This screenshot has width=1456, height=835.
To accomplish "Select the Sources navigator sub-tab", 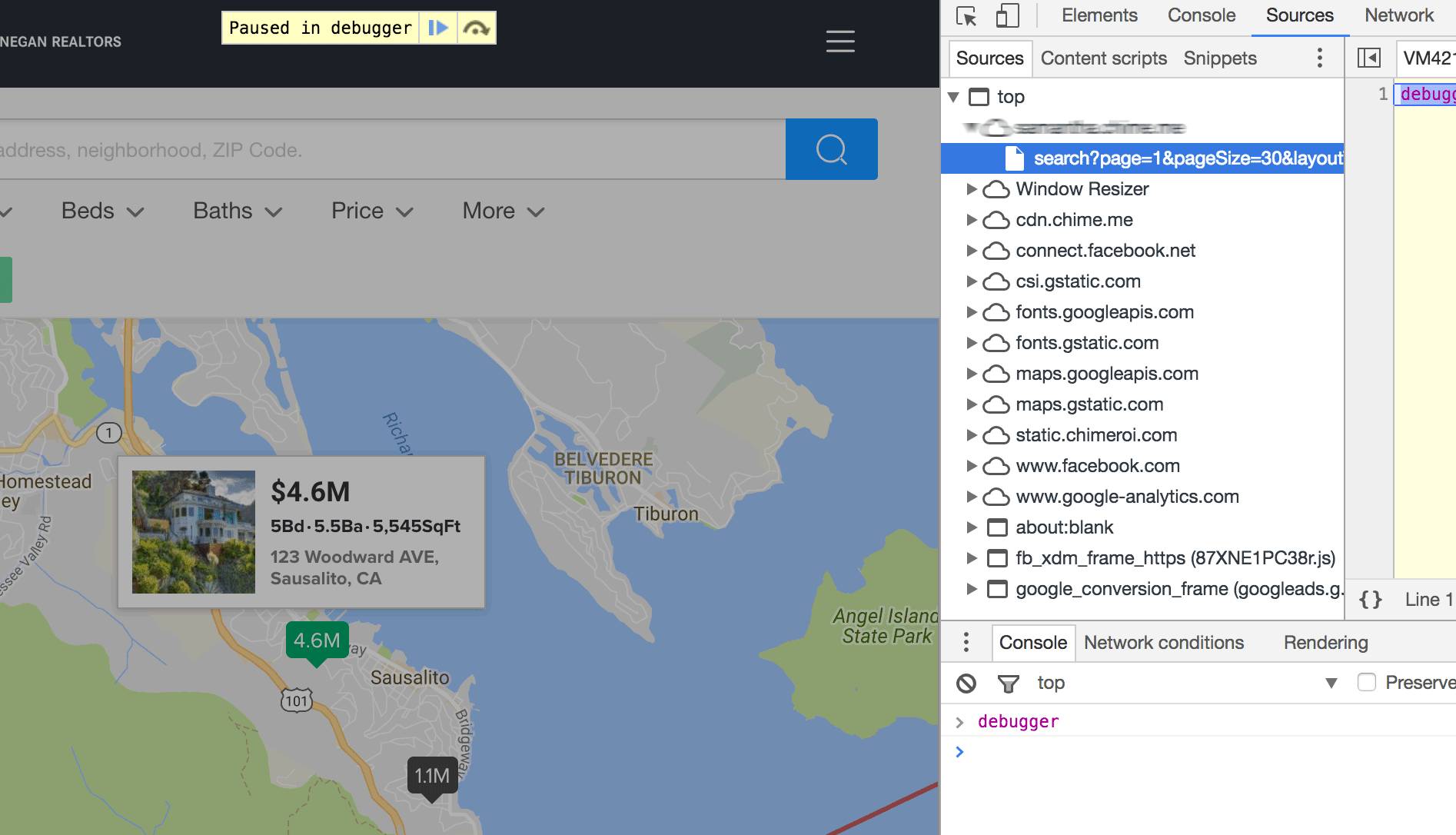I will coord(989,58).
